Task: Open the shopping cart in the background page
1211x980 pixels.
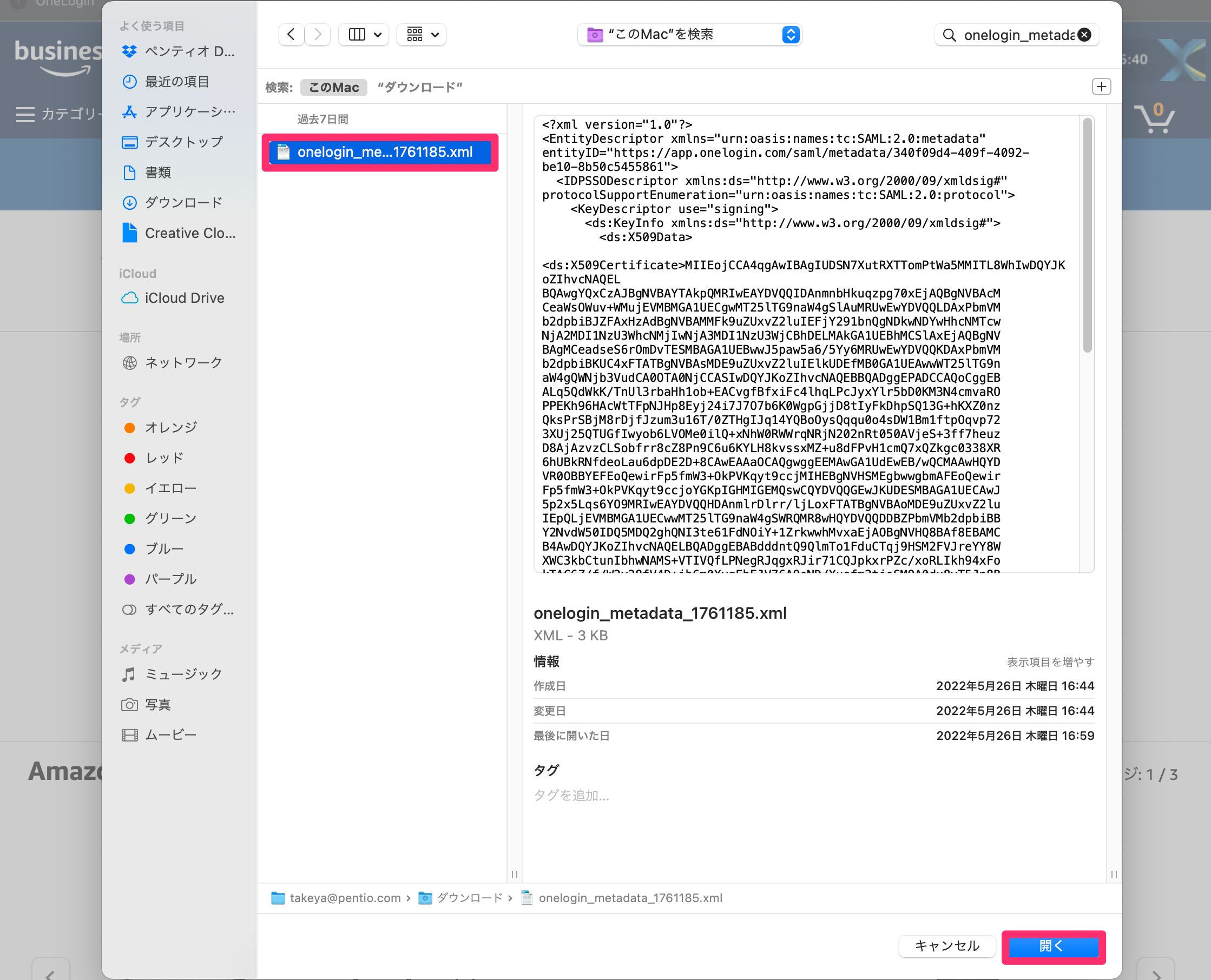Action: click(x=1155, y=117)
